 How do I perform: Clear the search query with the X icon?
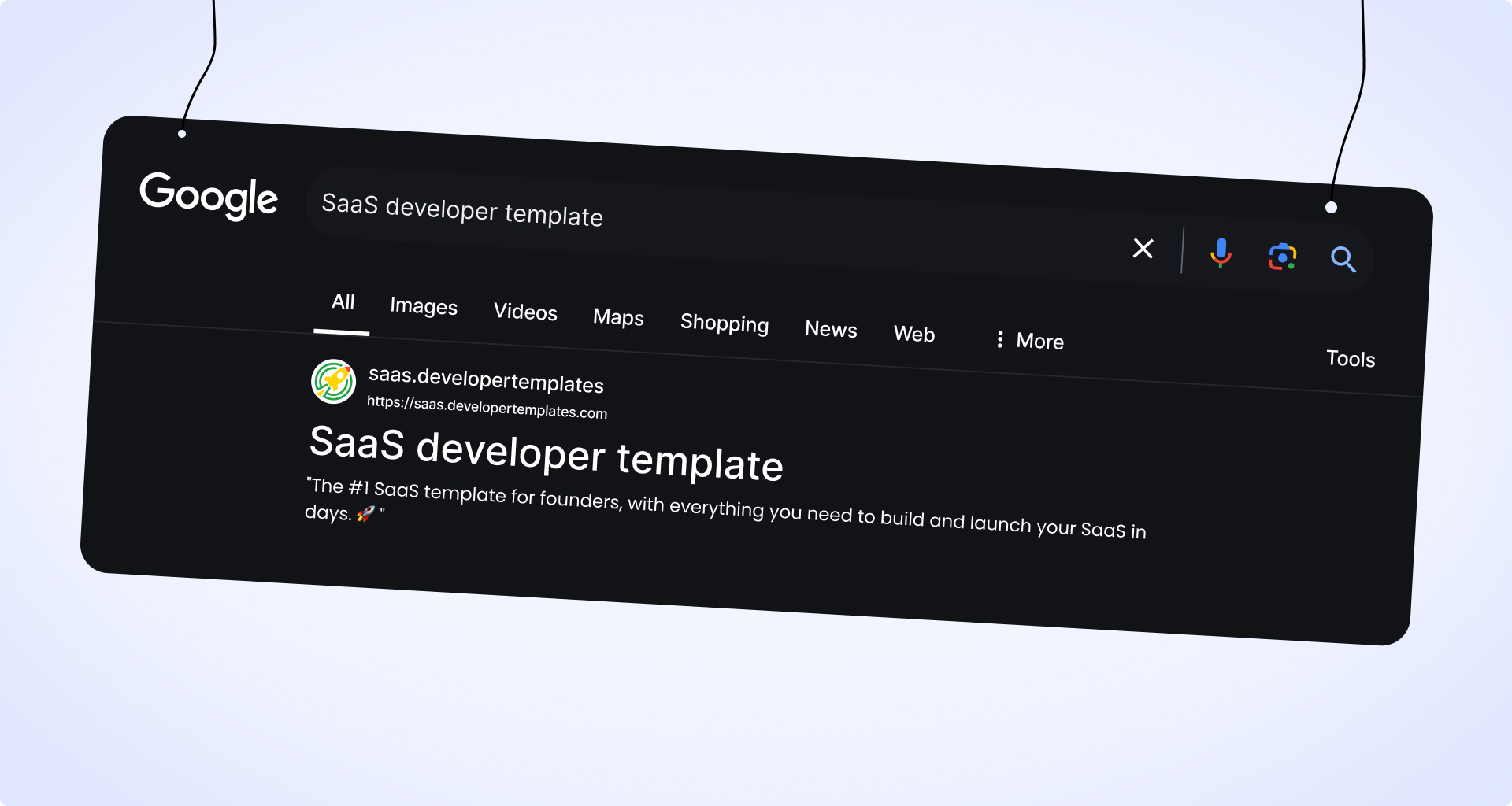point(1143,249)
